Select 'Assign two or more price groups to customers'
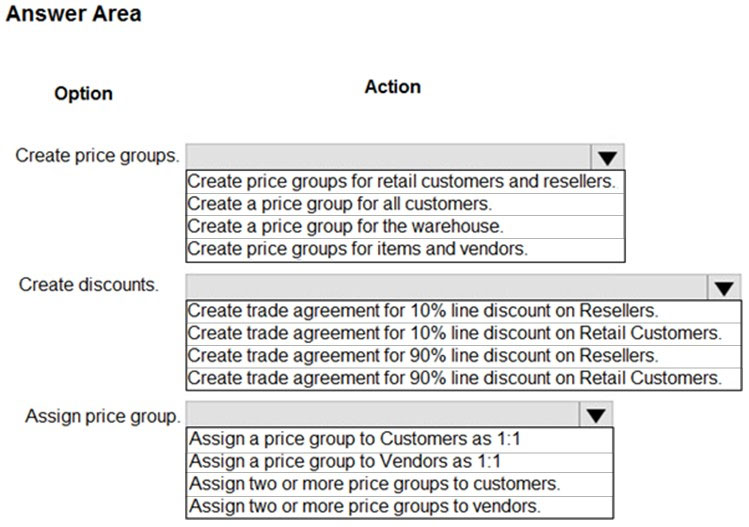The height and width of the screenshot is (527, 749). point(399,484)
